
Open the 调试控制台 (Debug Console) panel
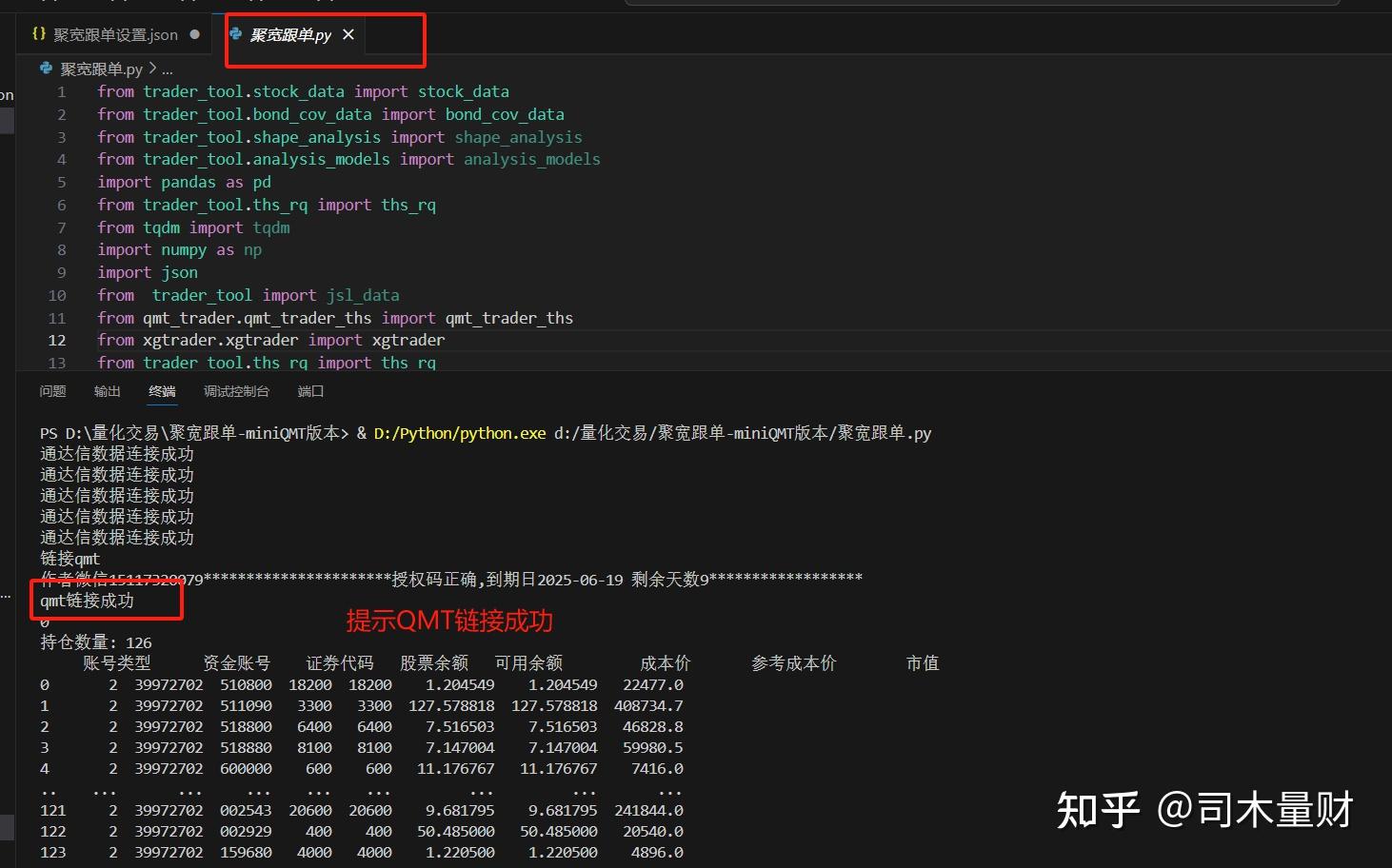coord(236,390)
